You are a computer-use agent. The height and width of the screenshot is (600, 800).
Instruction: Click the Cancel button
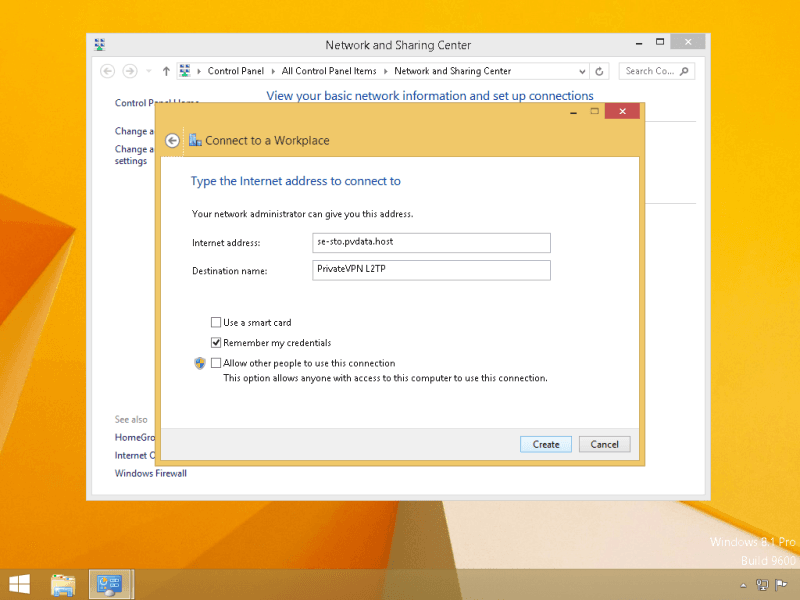pyautogui.click(x=604, y=444)
